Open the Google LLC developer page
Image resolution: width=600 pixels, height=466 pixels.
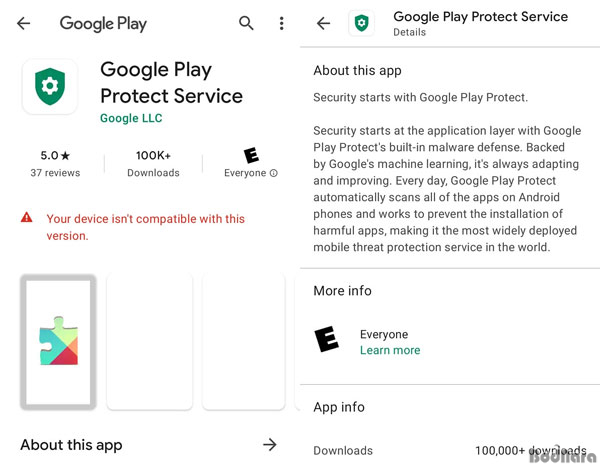click(x=131, y=118)
